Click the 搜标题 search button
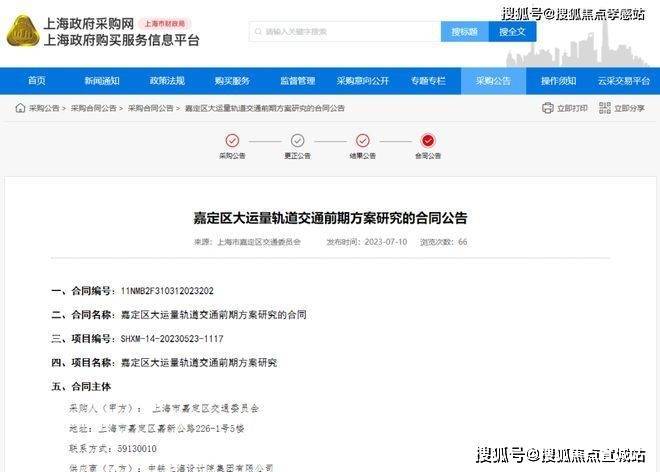Image resolution: width=660 pixels, height=472 pixels. [x=465, y=32]
